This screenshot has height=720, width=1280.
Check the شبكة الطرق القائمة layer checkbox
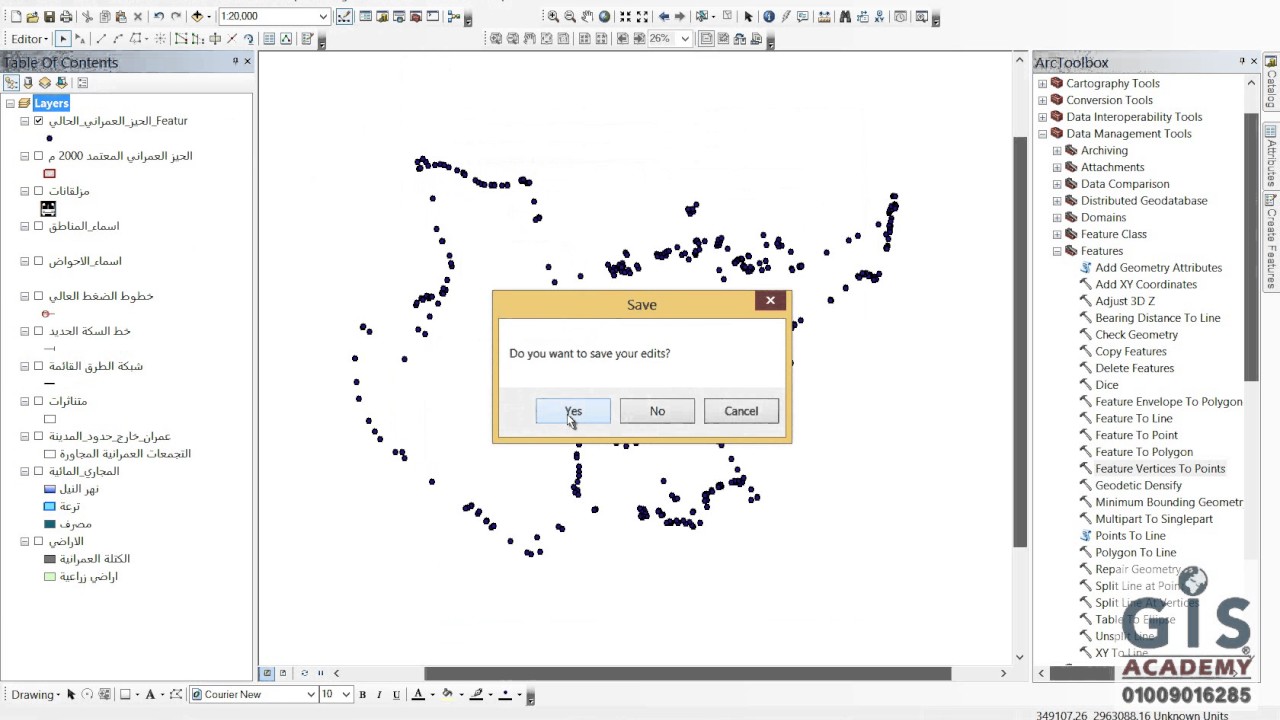click(x=39, y=366)
